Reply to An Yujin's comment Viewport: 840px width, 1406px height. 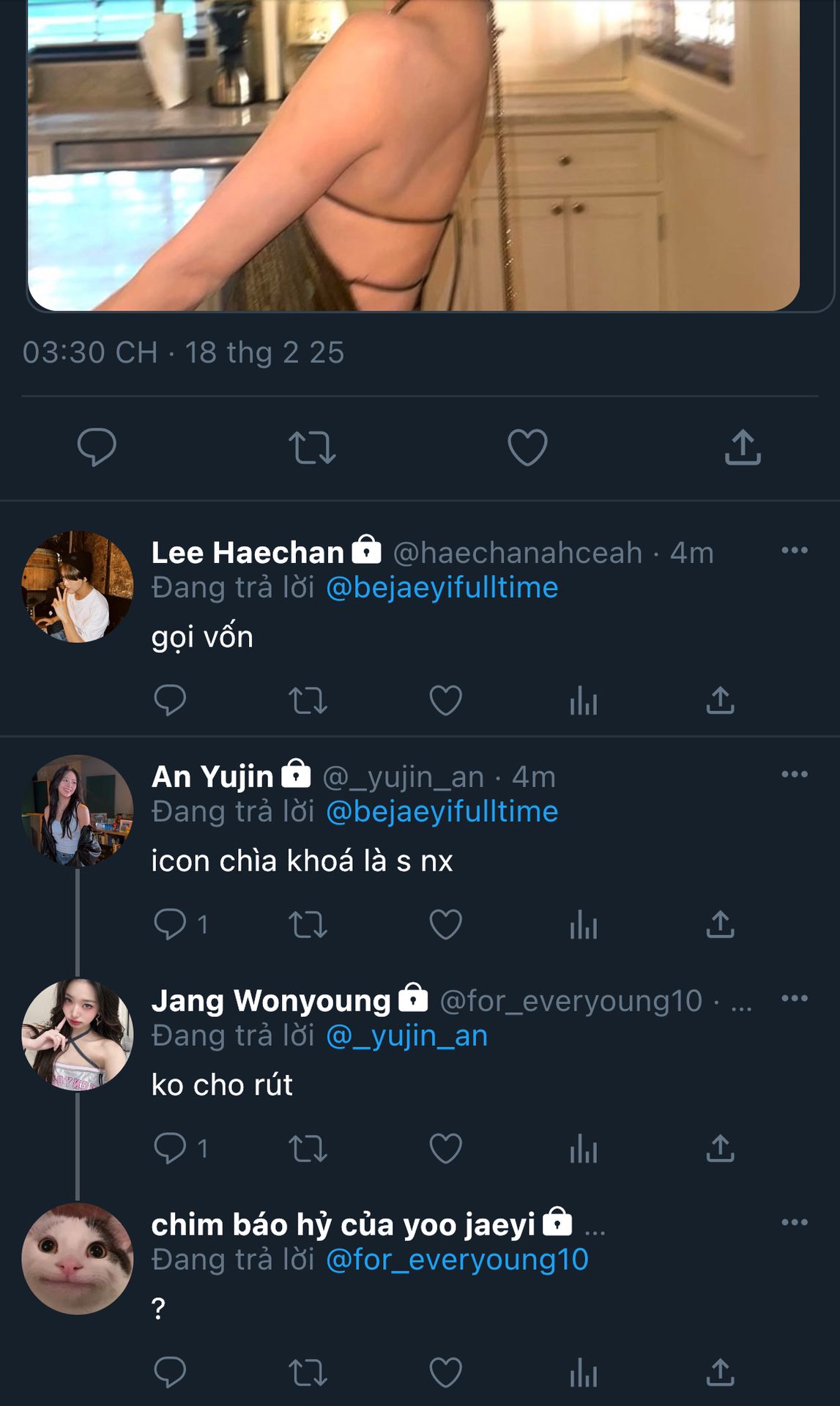[170, 924]
